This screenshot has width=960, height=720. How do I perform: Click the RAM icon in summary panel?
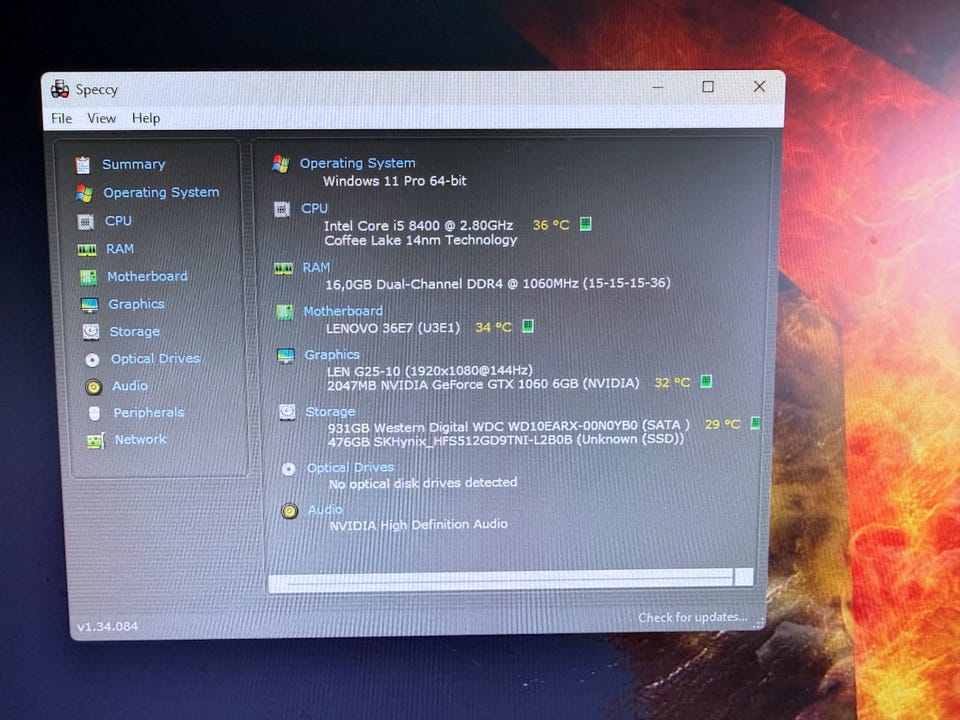coord(283,268)
